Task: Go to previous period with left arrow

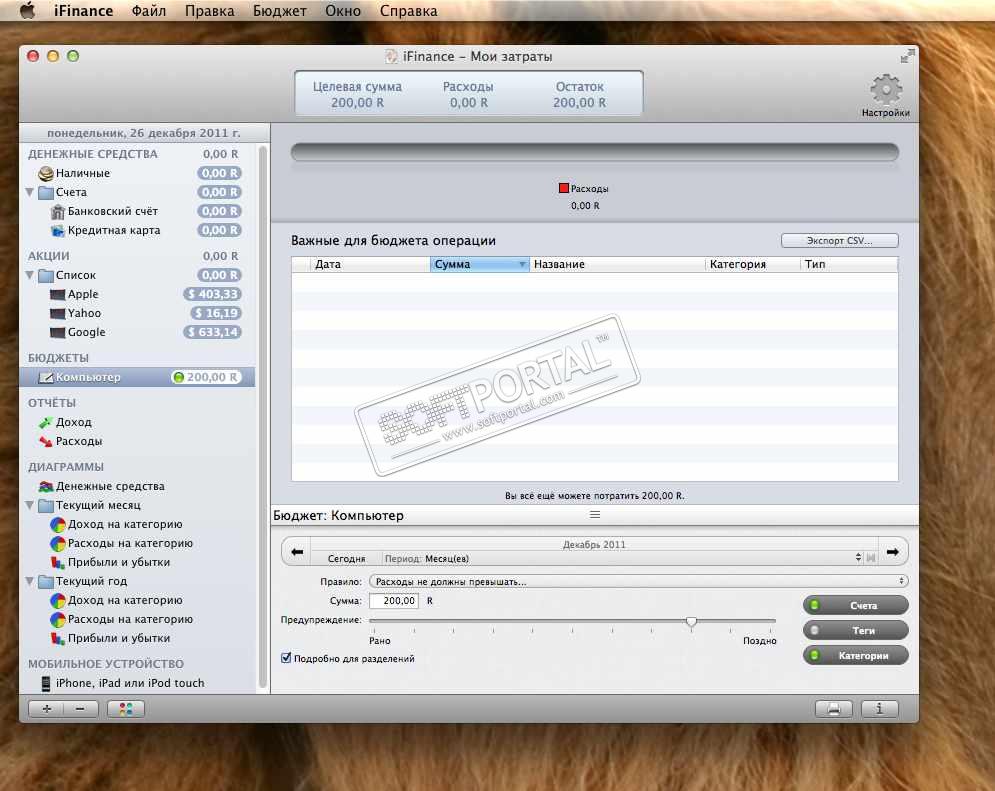Action: tap(297, 552)
